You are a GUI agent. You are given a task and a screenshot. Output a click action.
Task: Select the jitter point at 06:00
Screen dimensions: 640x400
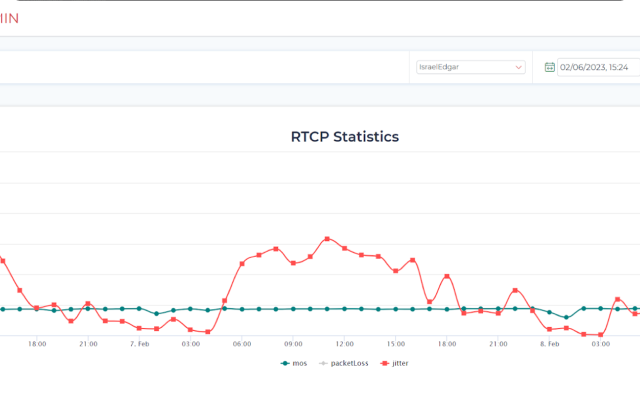pyautogui.click(x=242, y=264)
